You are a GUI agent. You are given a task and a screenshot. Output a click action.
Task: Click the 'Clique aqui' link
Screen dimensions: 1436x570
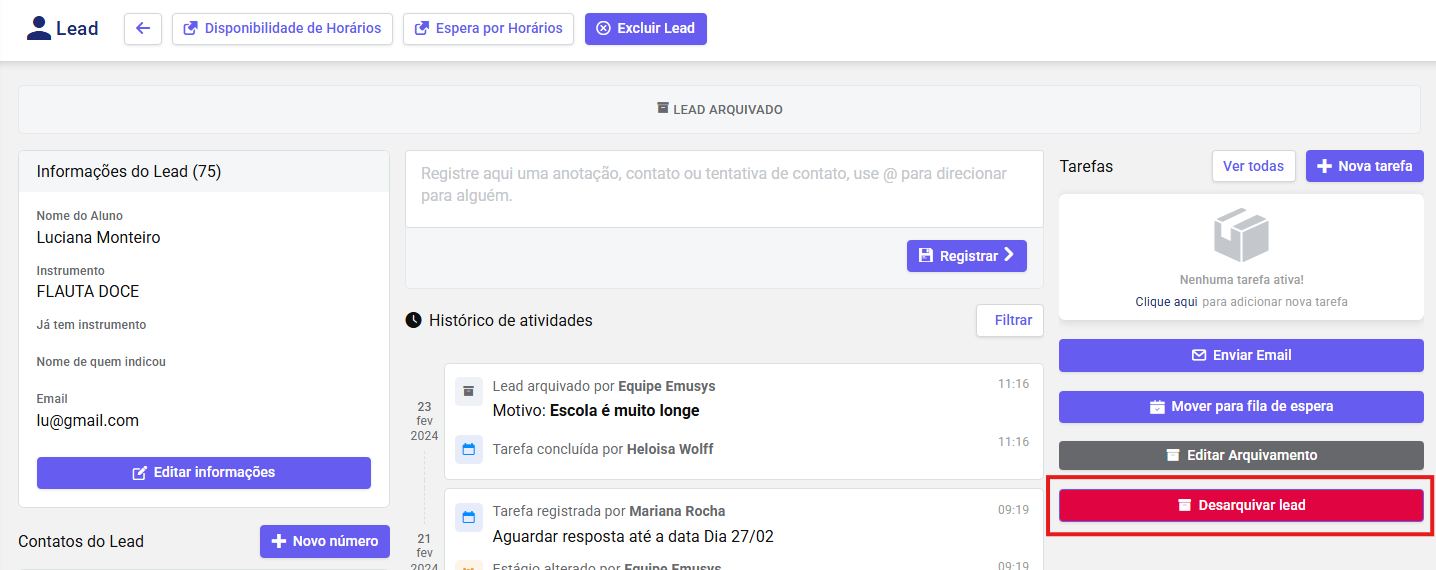[1165, 302]
